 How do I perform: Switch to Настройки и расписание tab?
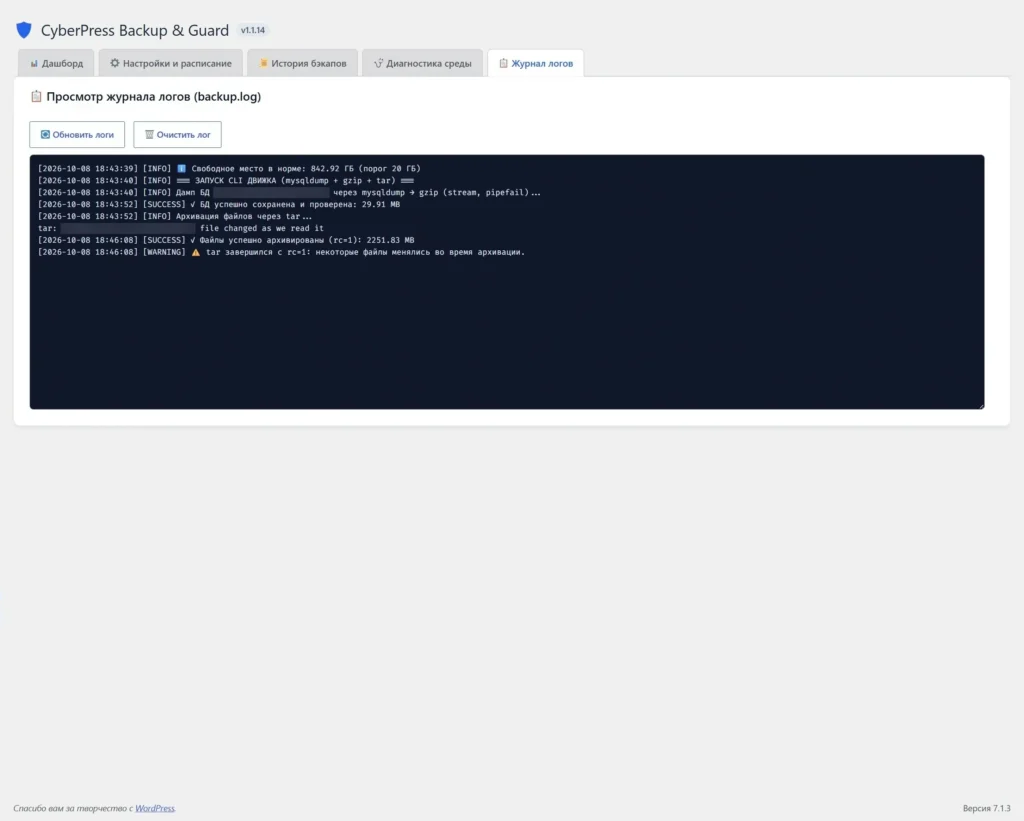pyautogui.click(x=170, y=63)
